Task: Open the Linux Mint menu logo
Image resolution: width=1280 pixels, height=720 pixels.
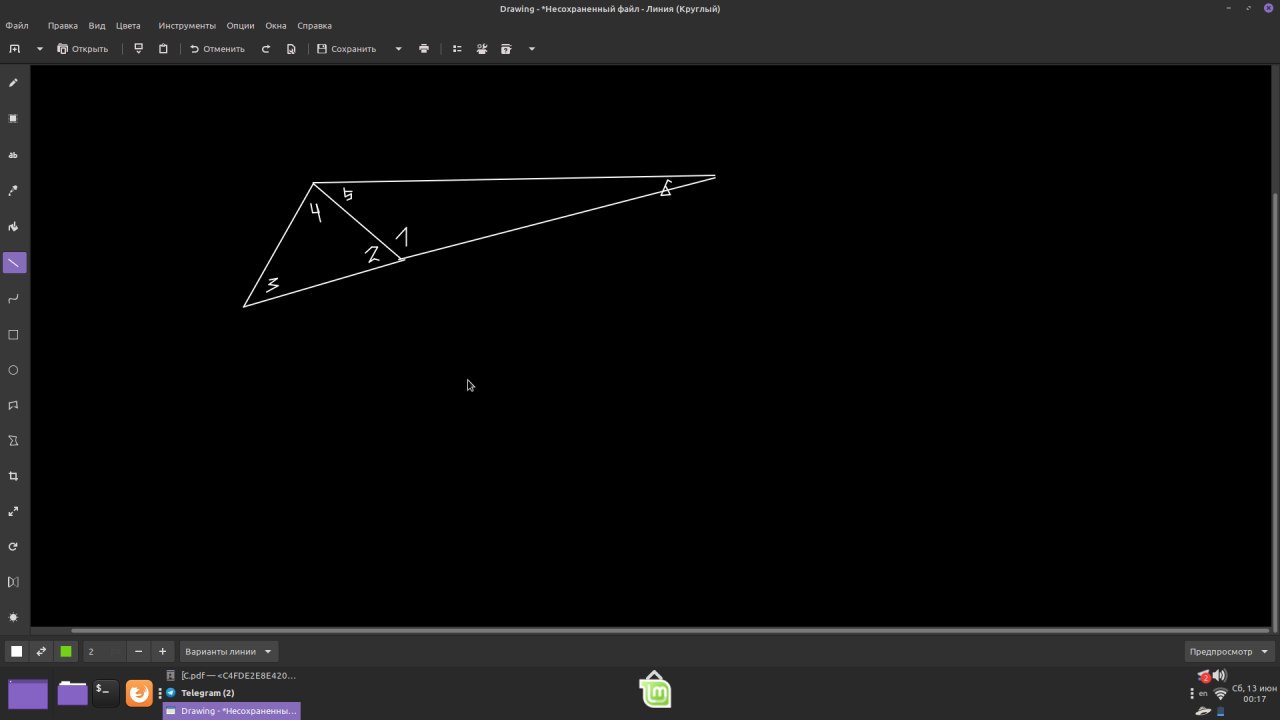Action: pos(655,689)
